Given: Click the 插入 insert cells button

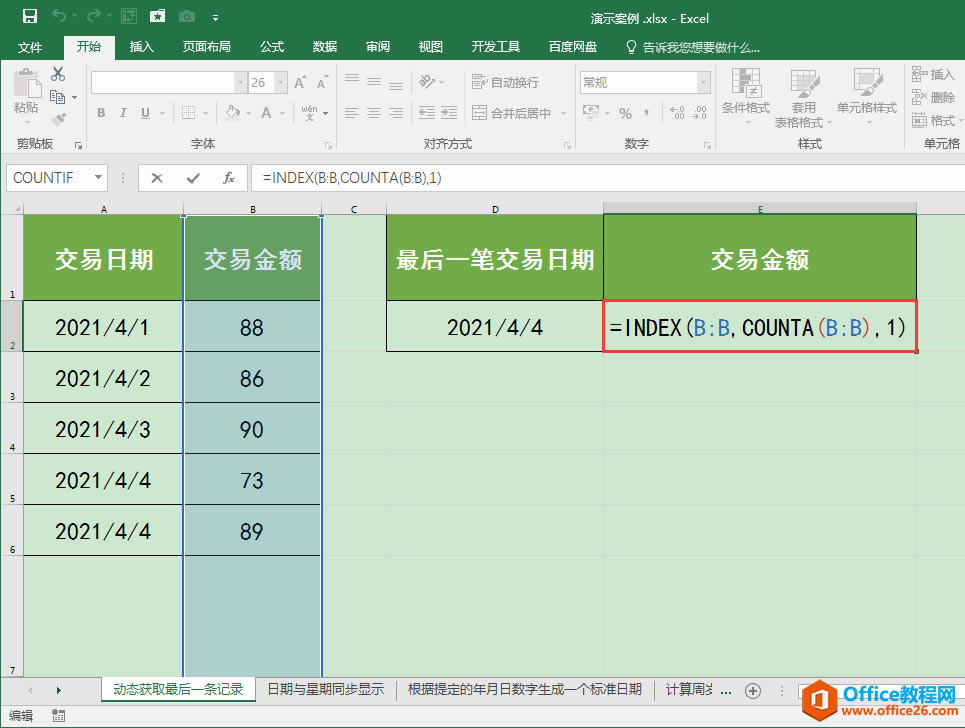Looking at the screenshot, I should pos(932,74).
